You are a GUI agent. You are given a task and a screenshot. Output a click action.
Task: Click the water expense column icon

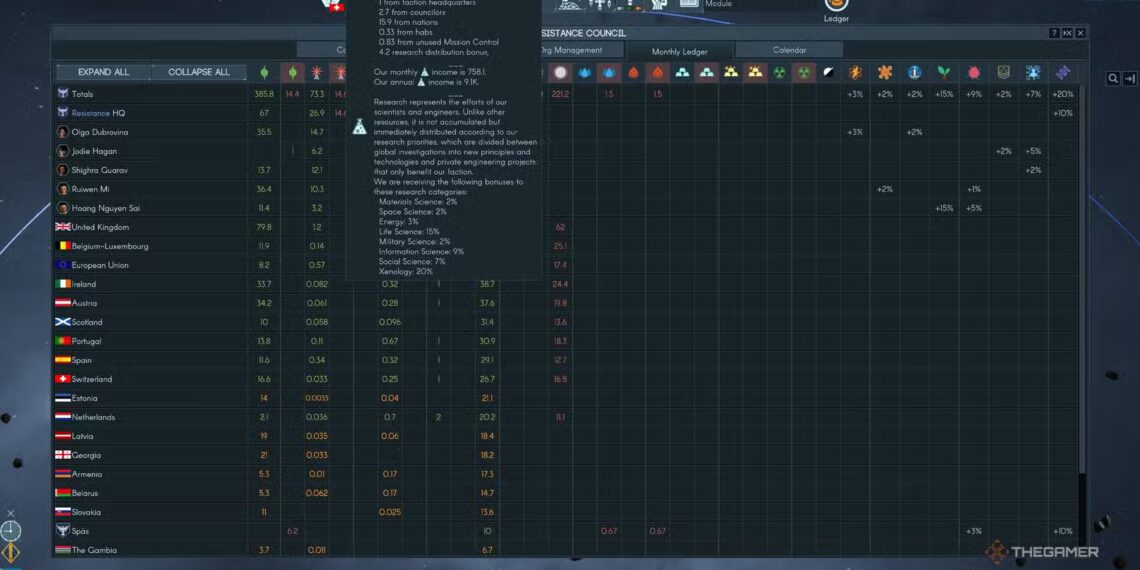609,72
